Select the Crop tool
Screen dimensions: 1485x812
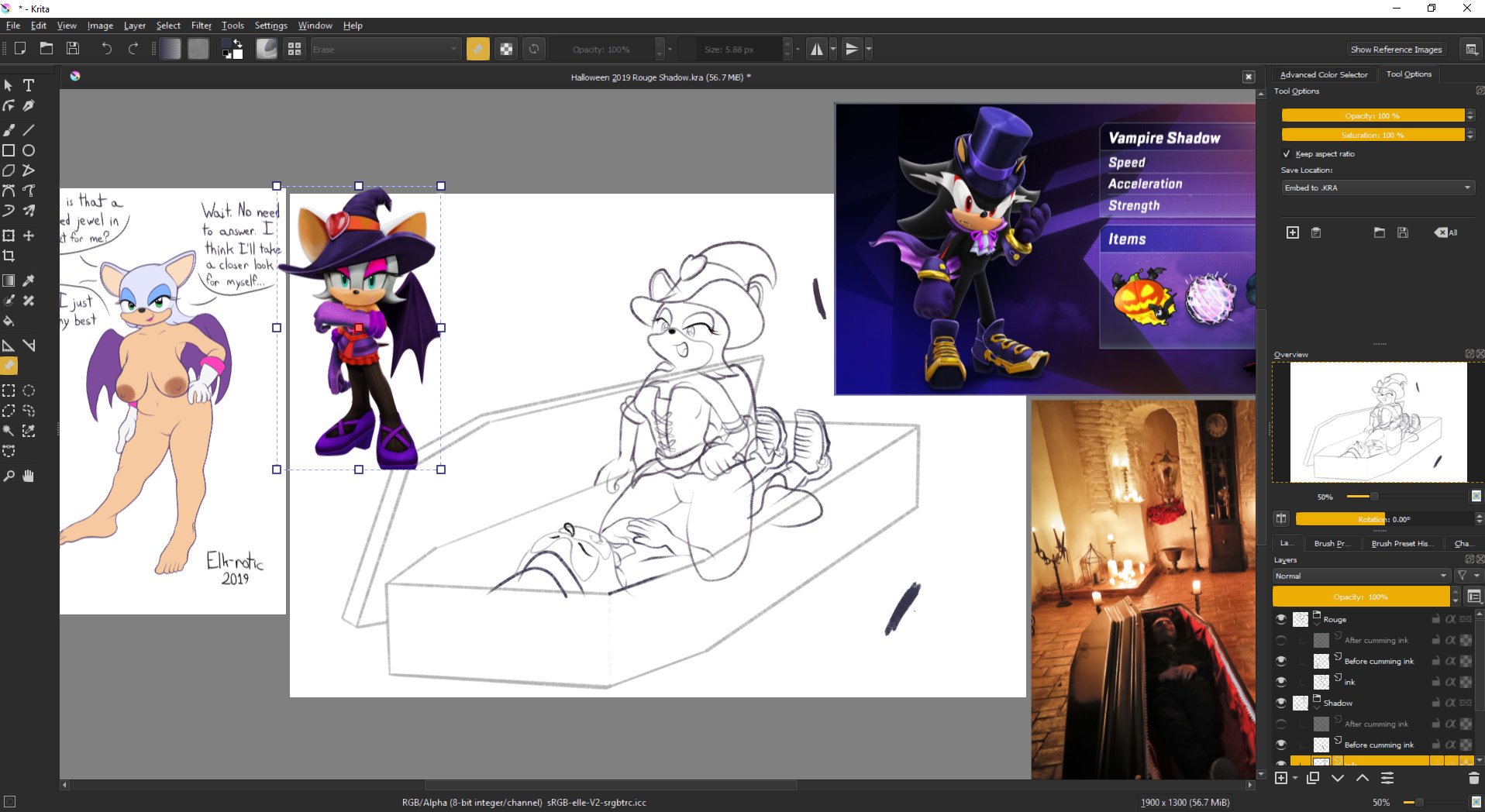tap(9, 256)
